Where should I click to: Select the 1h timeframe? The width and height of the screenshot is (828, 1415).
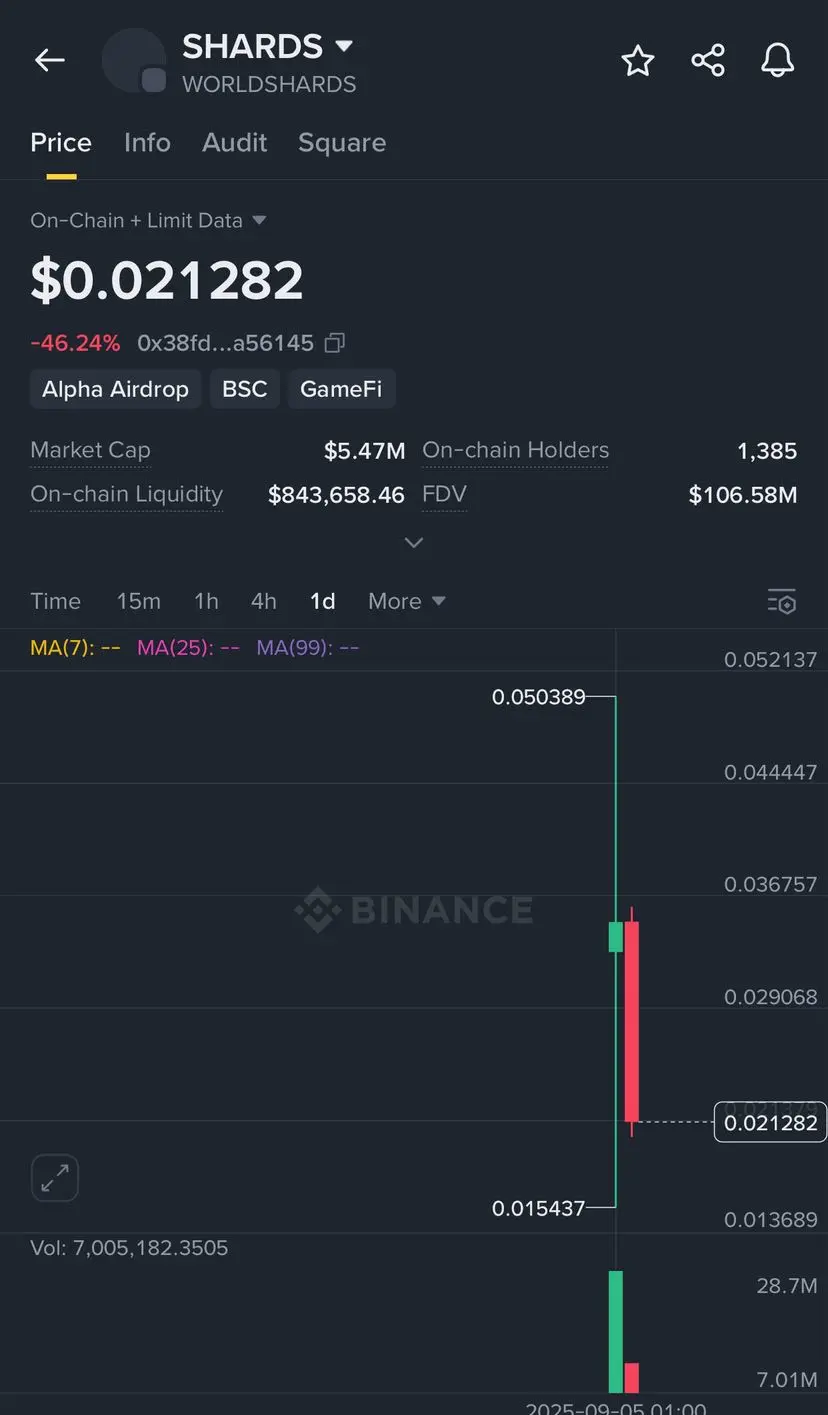[206, 601]
